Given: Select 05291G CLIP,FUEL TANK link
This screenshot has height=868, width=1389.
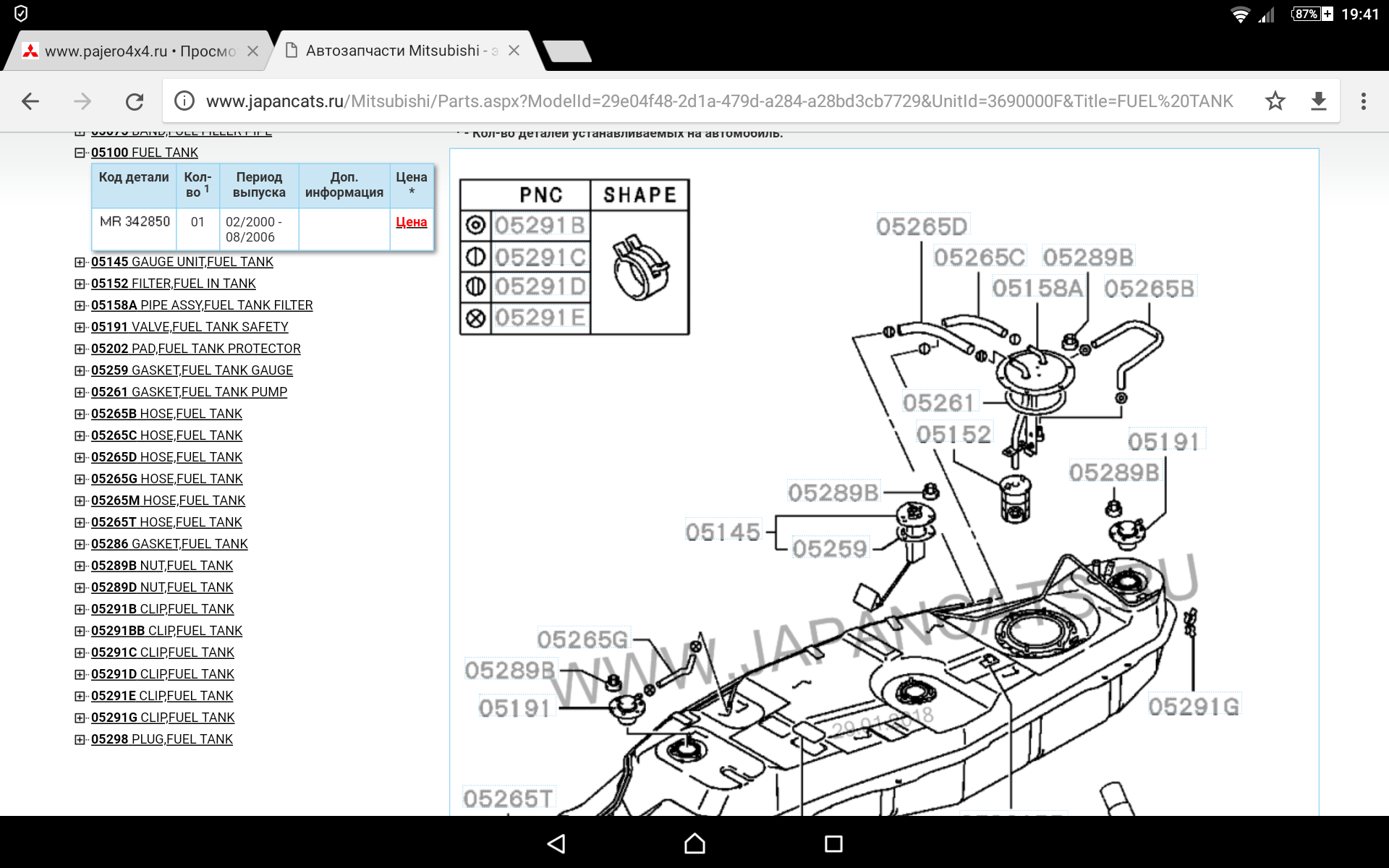Looking at the screenshot, I should pyautogui.click(x=163, y=718).
